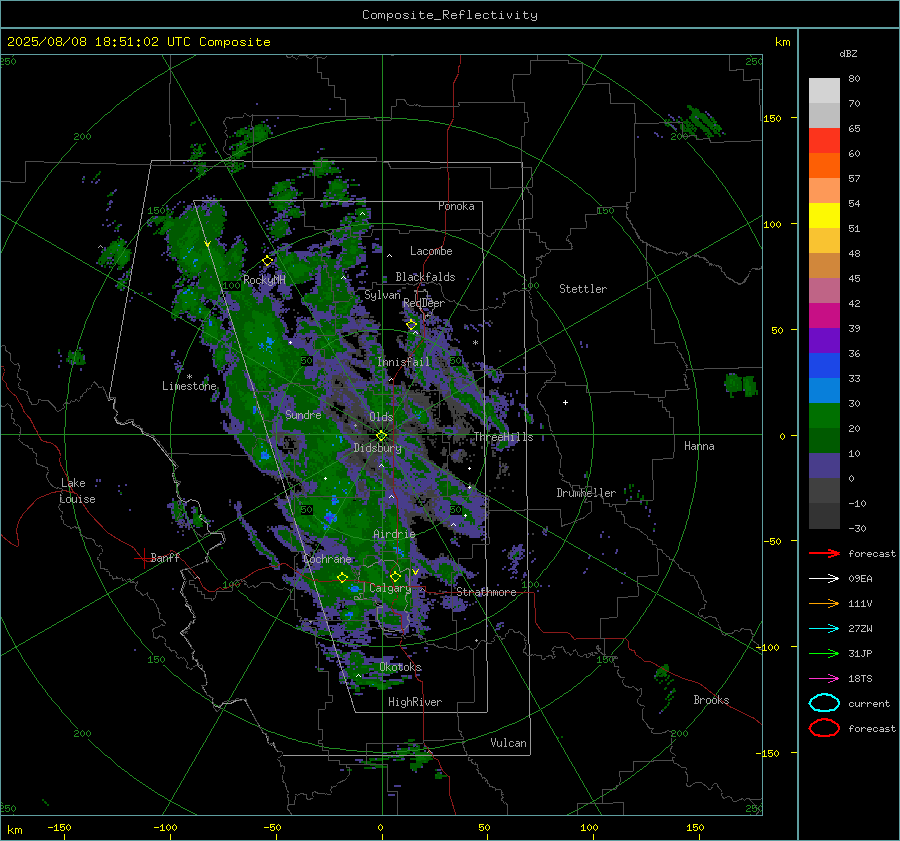This screenshot has width=900, height=841.
Task: Click the yellow diamond marker below RedDeer
Action: tap(412, 325)
